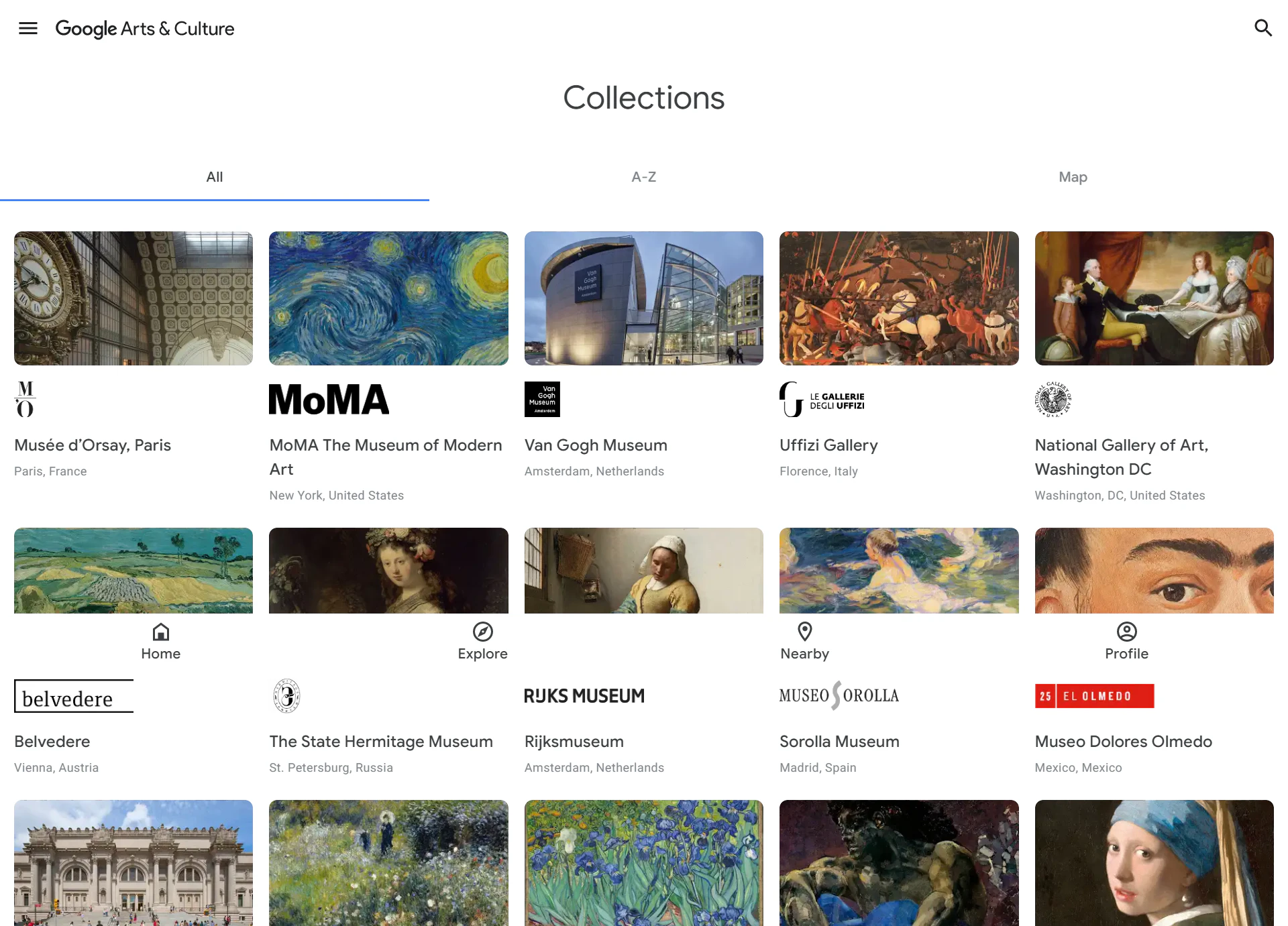Tap the Home navigation icon
This screenshot has height=926, width=1288.
161,632
